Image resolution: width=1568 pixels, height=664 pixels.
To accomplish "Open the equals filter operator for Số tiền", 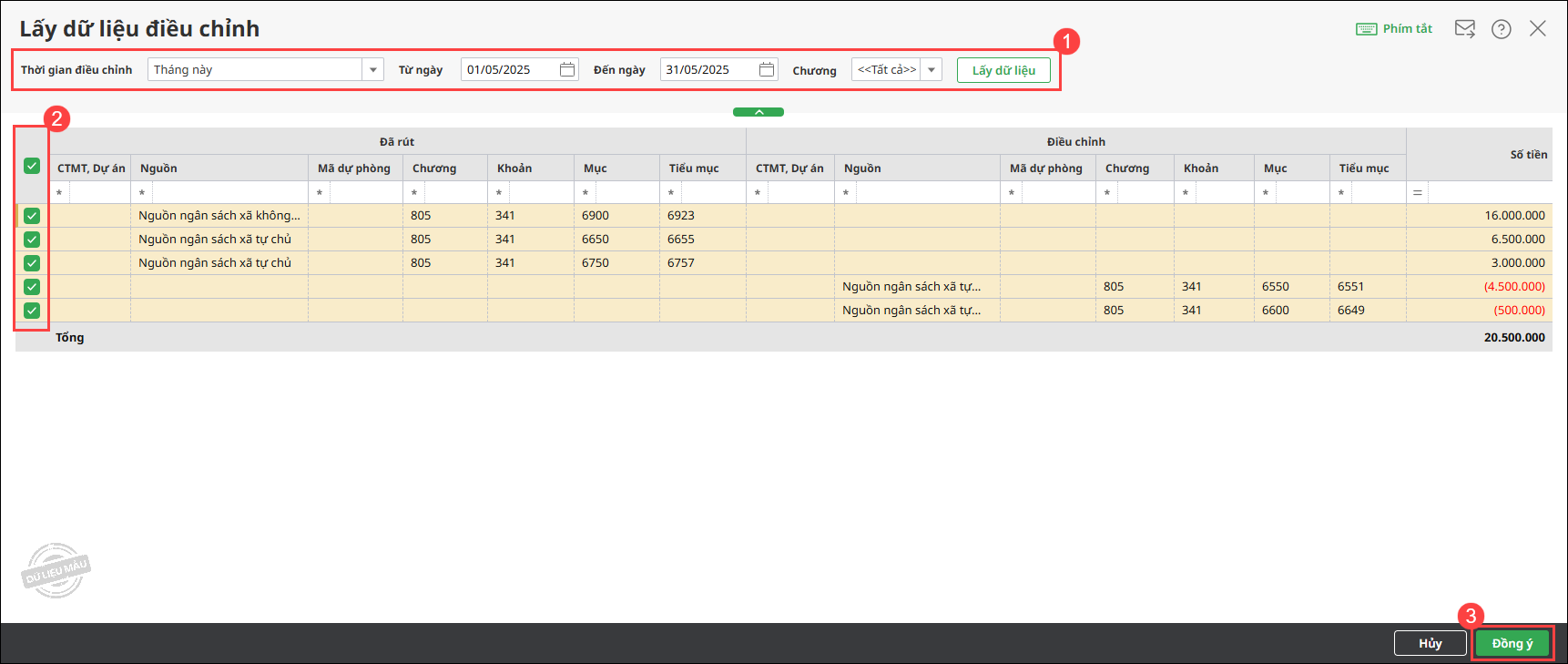I will click(x=1418, y=193).
